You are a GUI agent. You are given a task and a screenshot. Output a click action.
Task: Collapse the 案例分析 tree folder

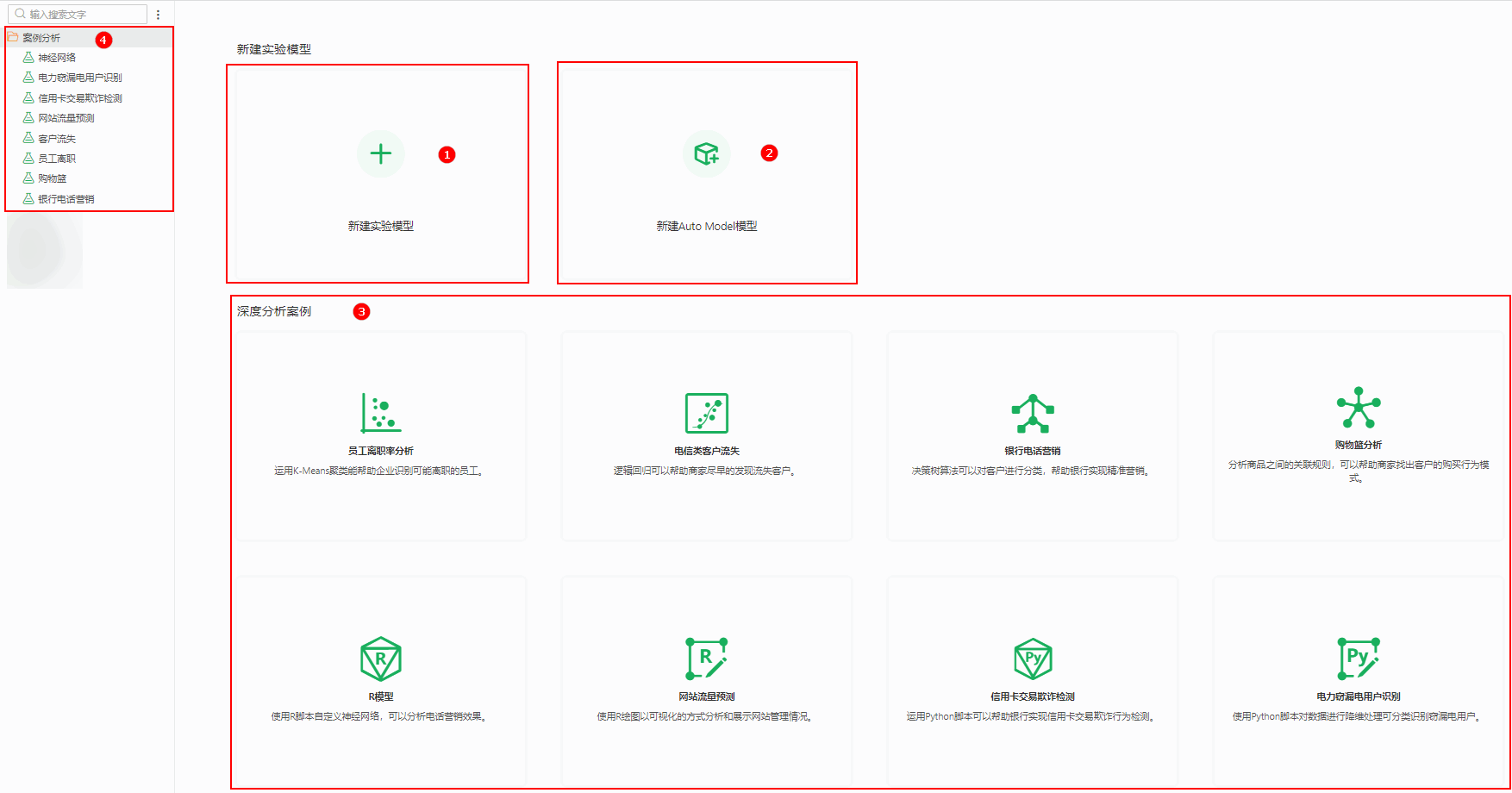point(41,38)
